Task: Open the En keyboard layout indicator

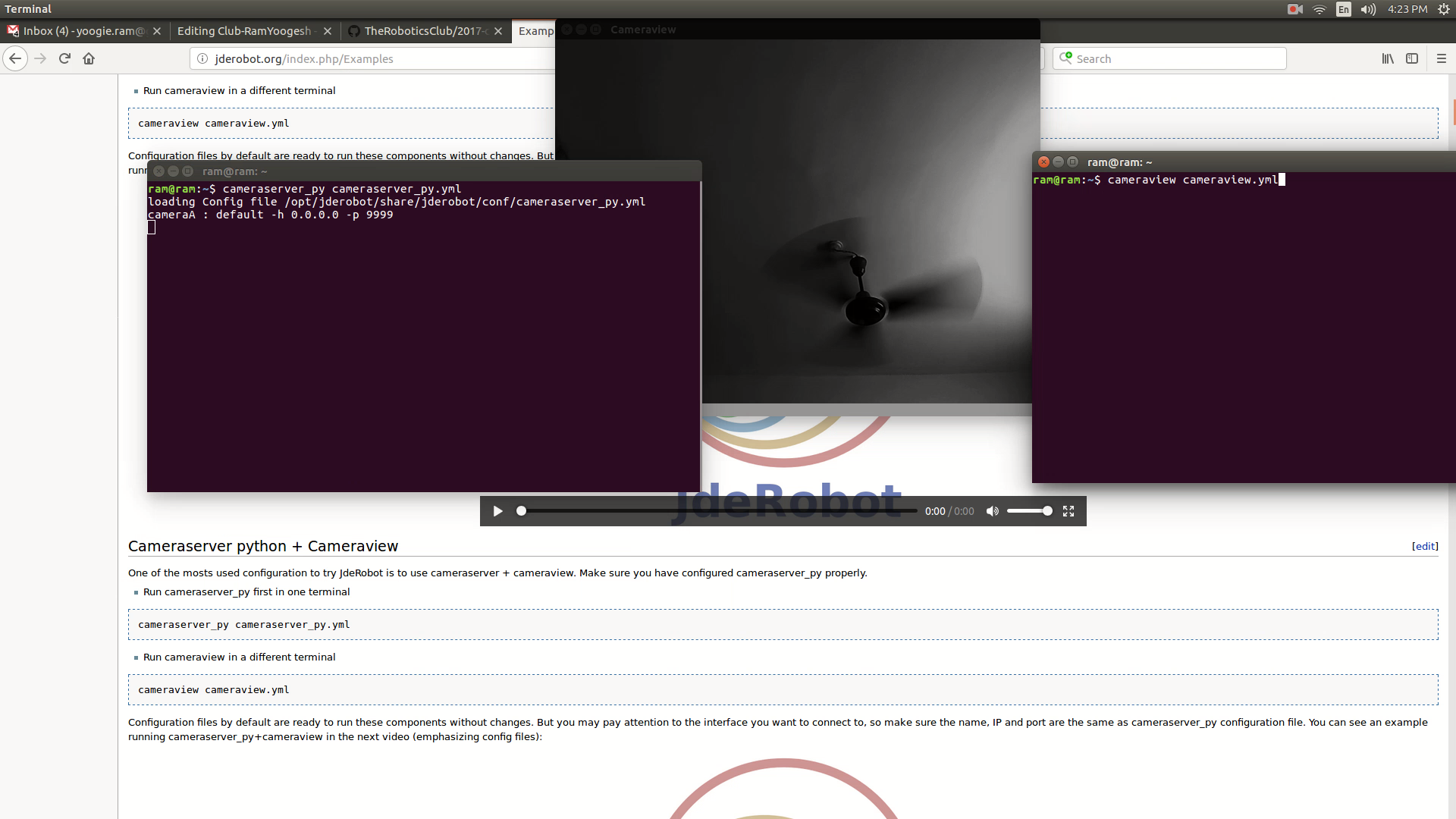Action: coord(1344,9)
